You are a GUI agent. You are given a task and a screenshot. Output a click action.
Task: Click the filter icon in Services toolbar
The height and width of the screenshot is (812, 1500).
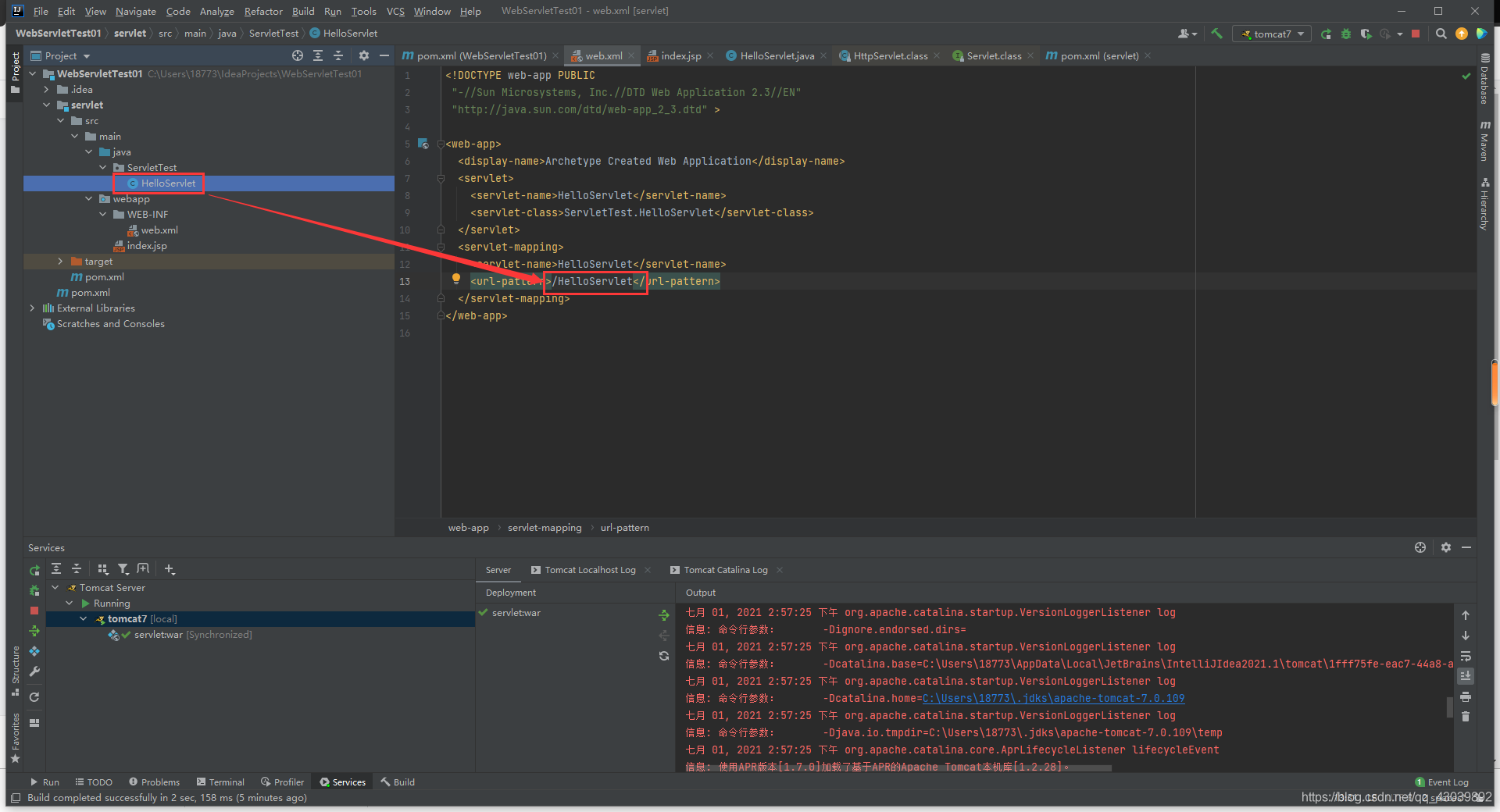[x=123, y=569]
